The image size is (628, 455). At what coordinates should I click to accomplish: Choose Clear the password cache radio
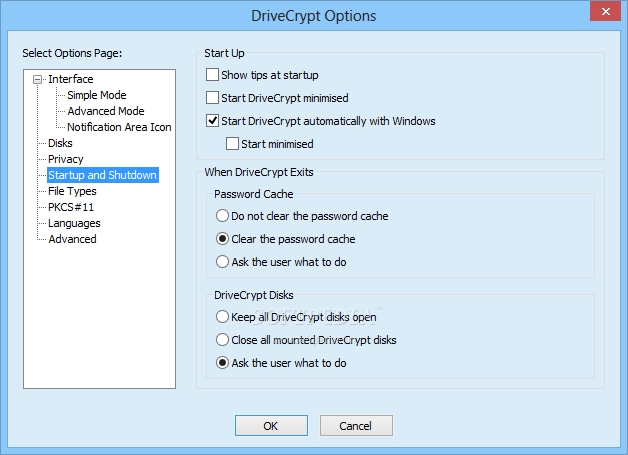click(x=222, y=239)
